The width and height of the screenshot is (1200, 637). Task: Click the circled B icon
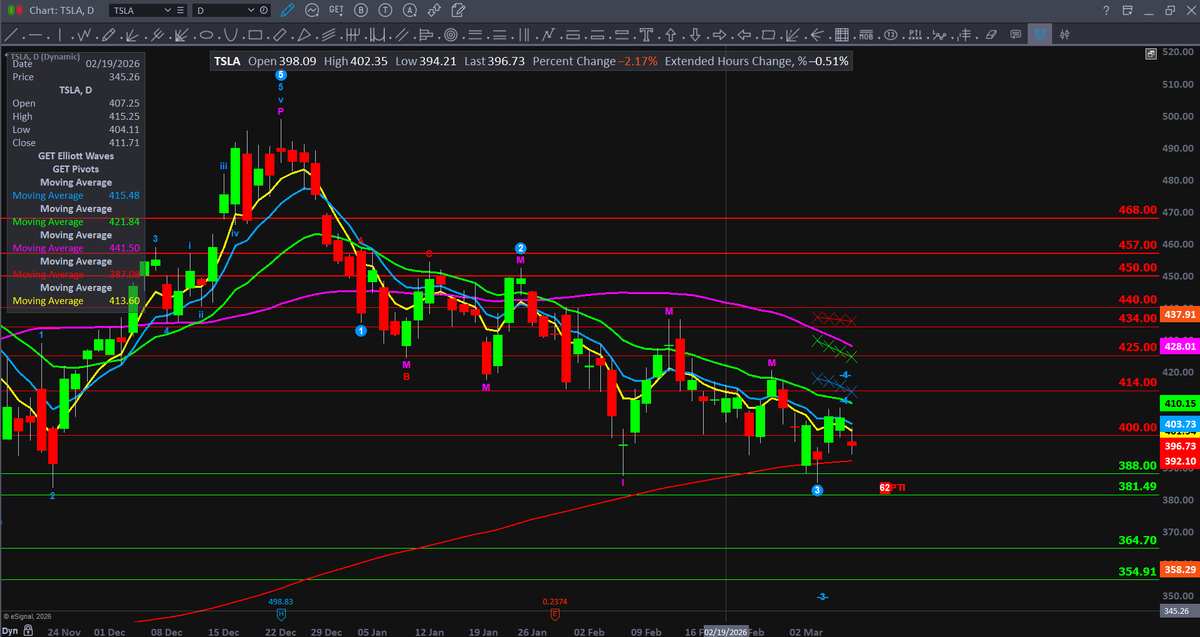click(360, 10)
